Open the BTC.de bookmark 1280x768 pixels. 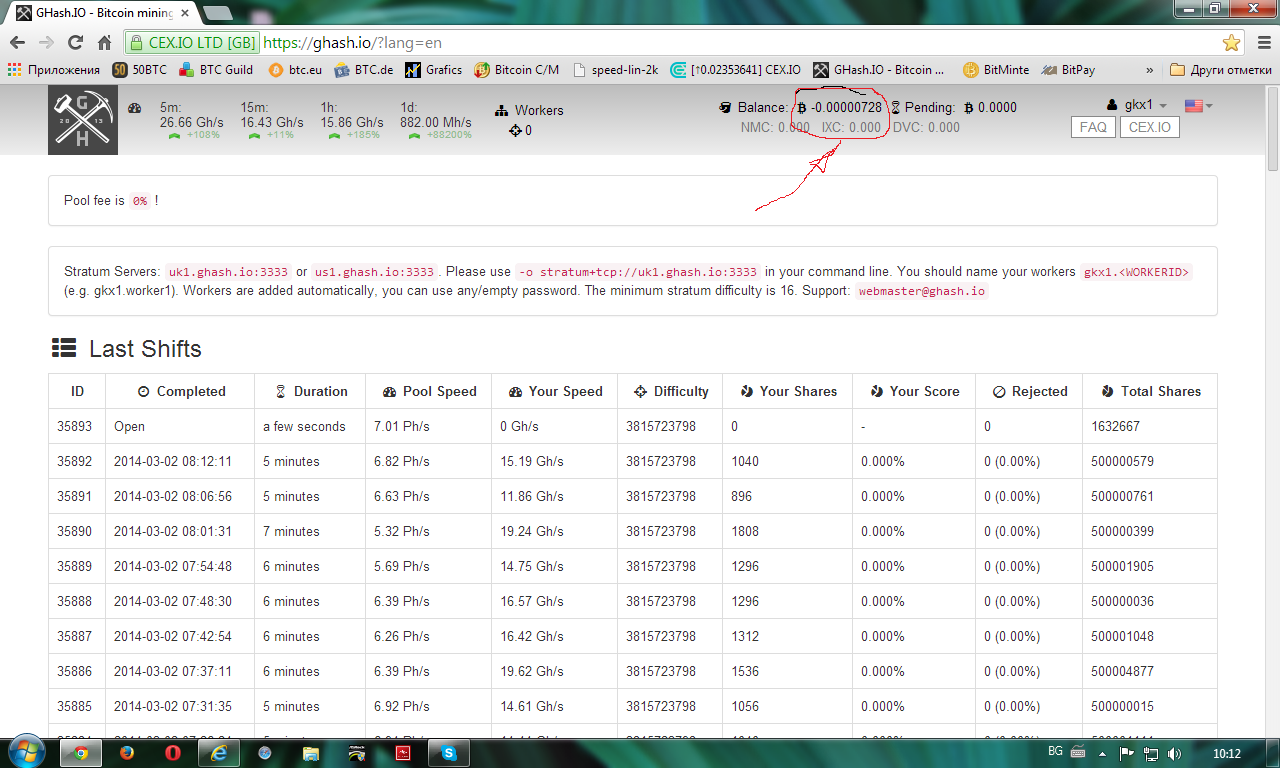coord(364,70)
